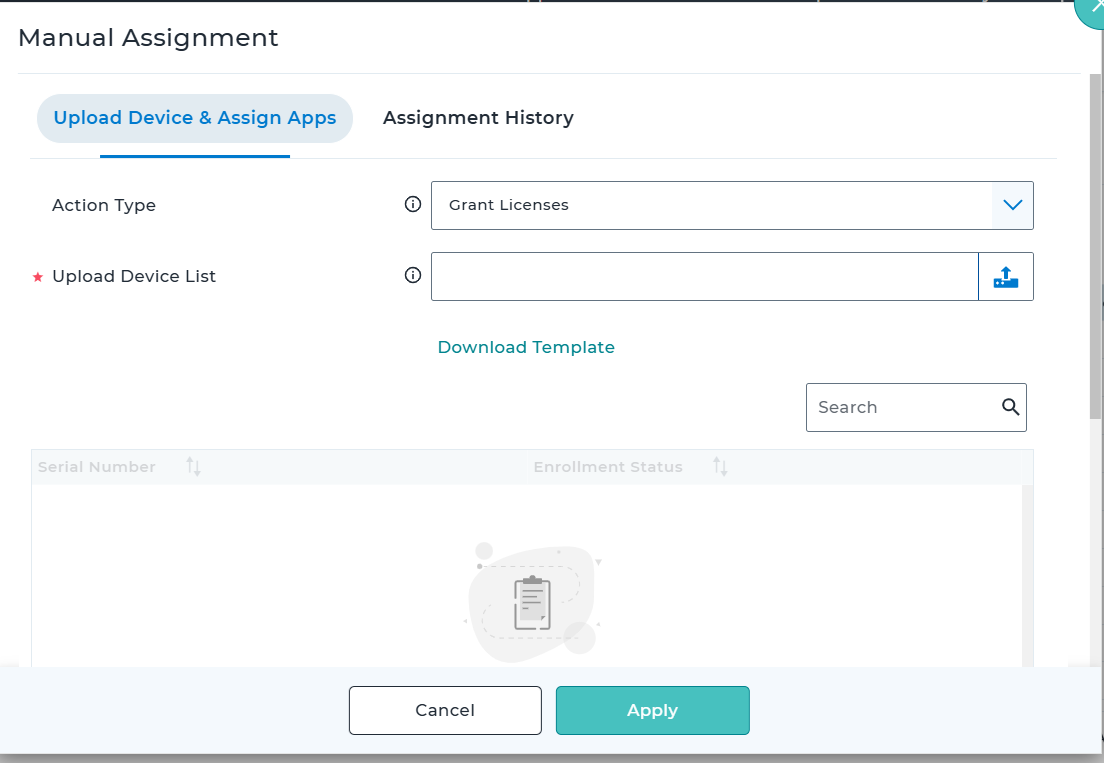Click the magnifier icon in Search box
Image resolution: width=1104 pixels, height=763 pixels.
tap(1010, 407)
